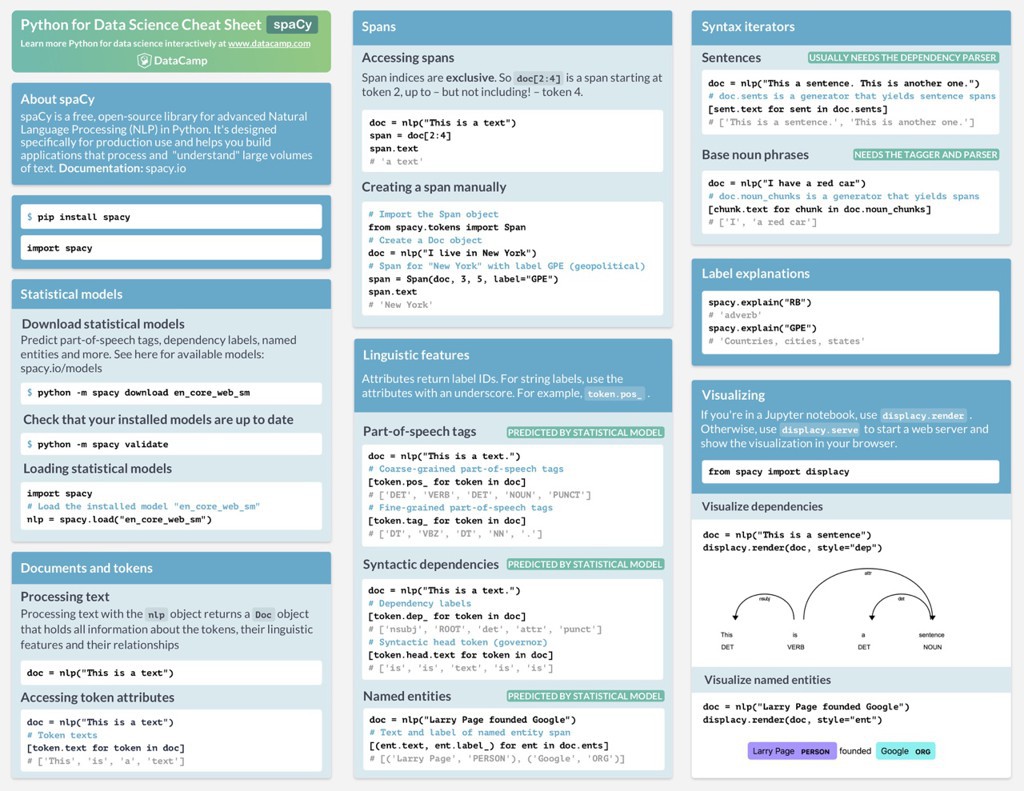Select the Larry Page PERSON entity tag

click(x=792, y=751)
